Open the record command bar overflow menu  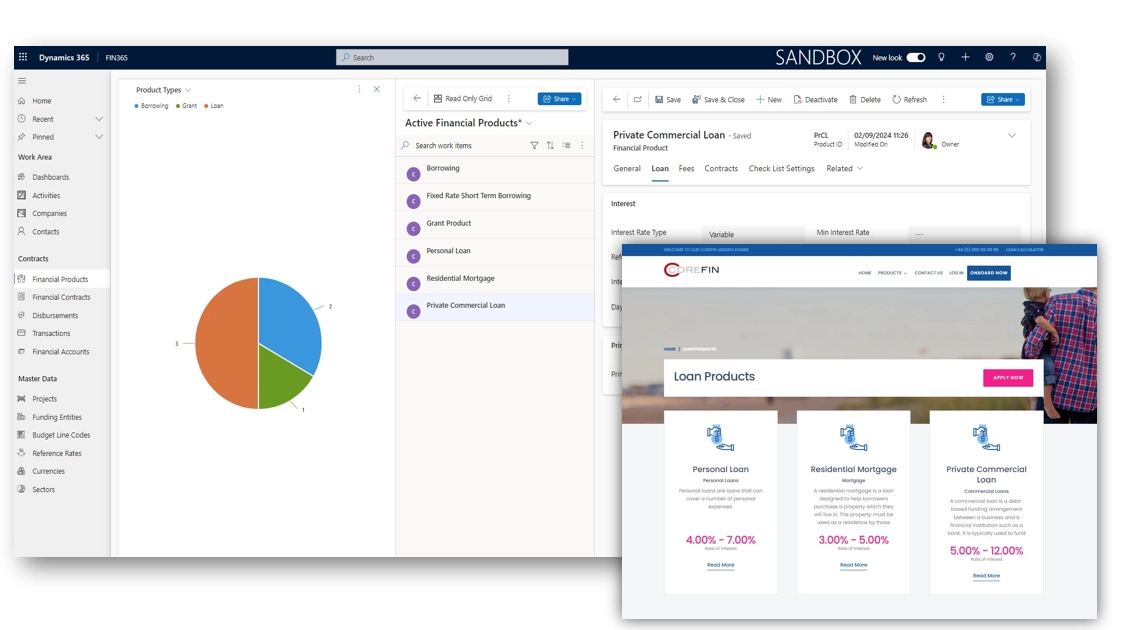coord(943,99)
